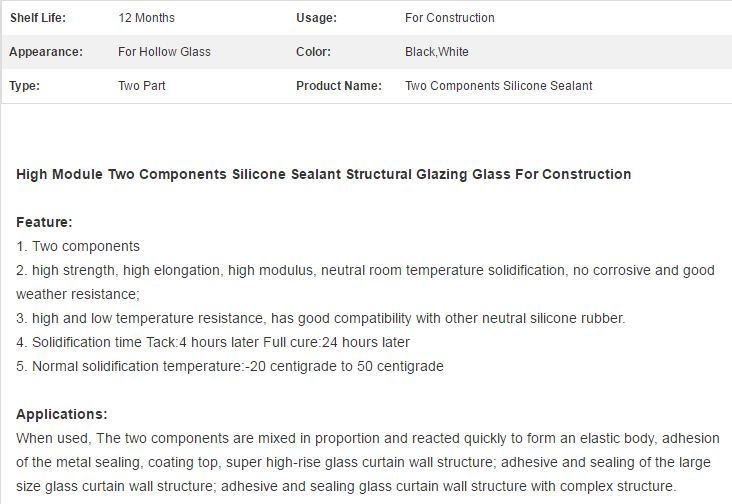The width and height of the screenshot is (732, 504).
Task: Click the Feature heading
Action: [x=44, y=222]
